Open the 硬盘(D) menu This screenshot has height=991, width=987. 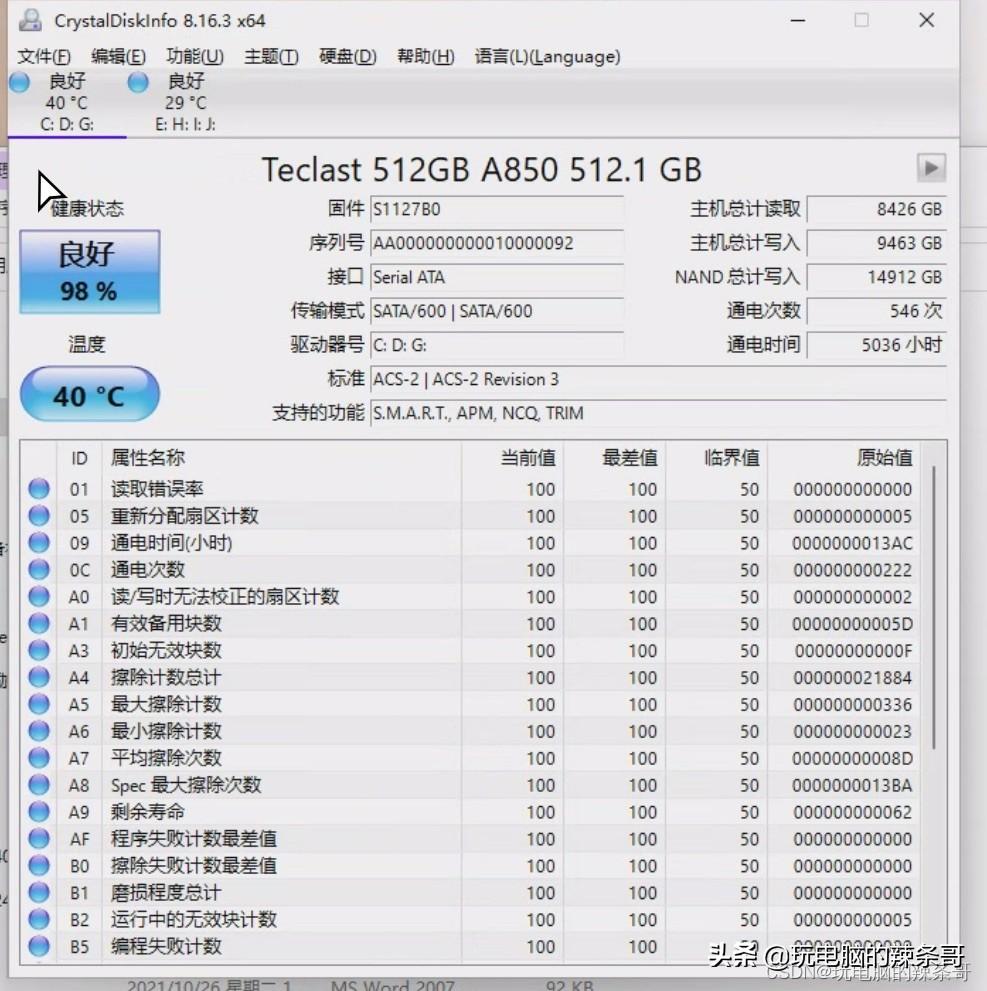(x=348, y=56)
